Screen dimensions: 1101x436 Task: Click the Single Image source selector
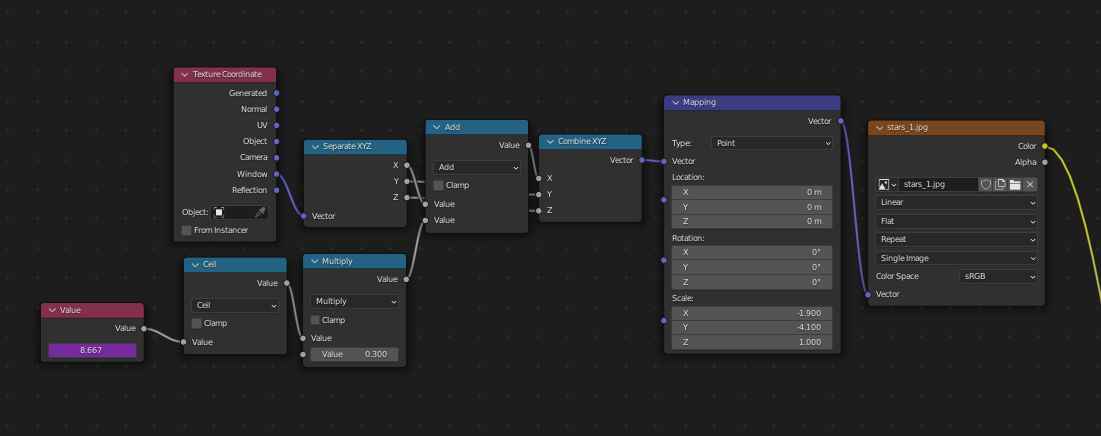point(956,257)
